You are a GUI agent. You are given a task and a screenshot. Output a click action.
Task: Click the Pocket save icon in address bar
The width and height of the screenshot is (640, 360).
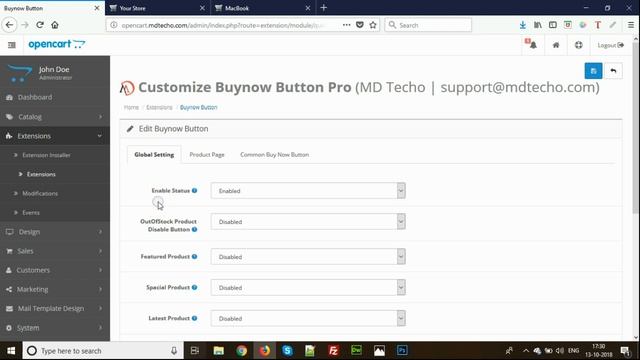(360, 25)
